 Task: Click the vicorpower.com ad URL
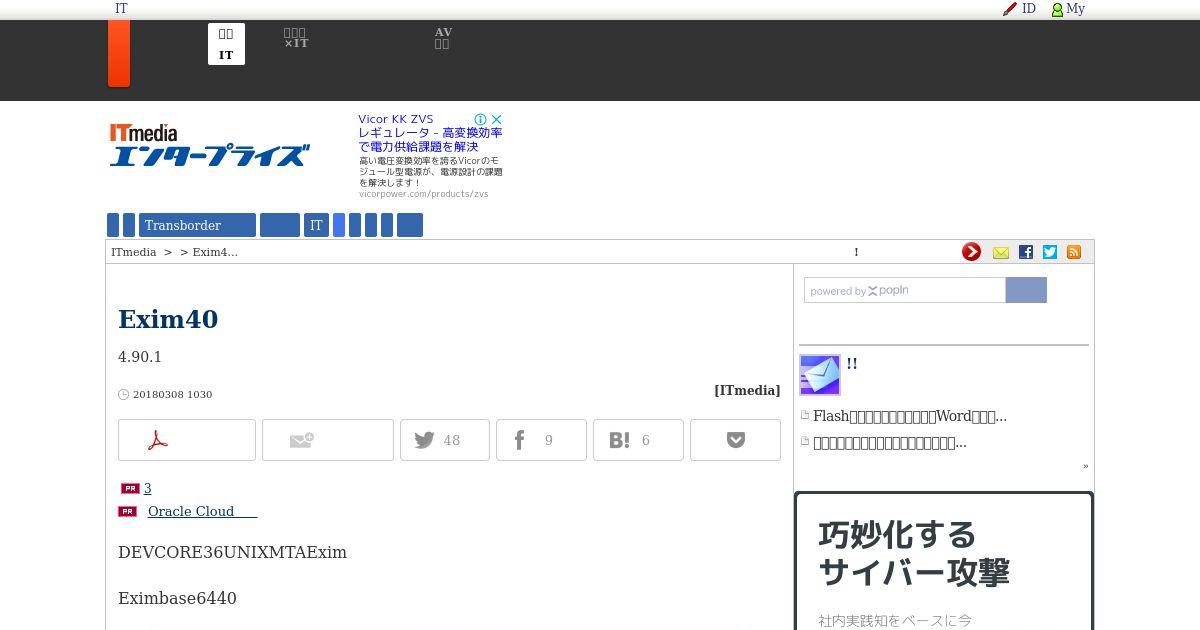(424, 194)
